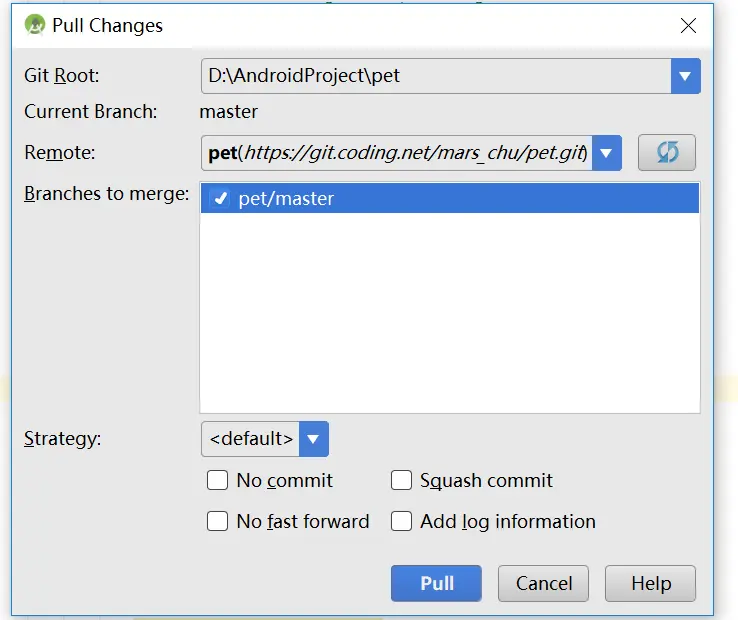Expand the Strategy dropdown arrow
Viewport: 738px width, 620px height.
(314, 439)
